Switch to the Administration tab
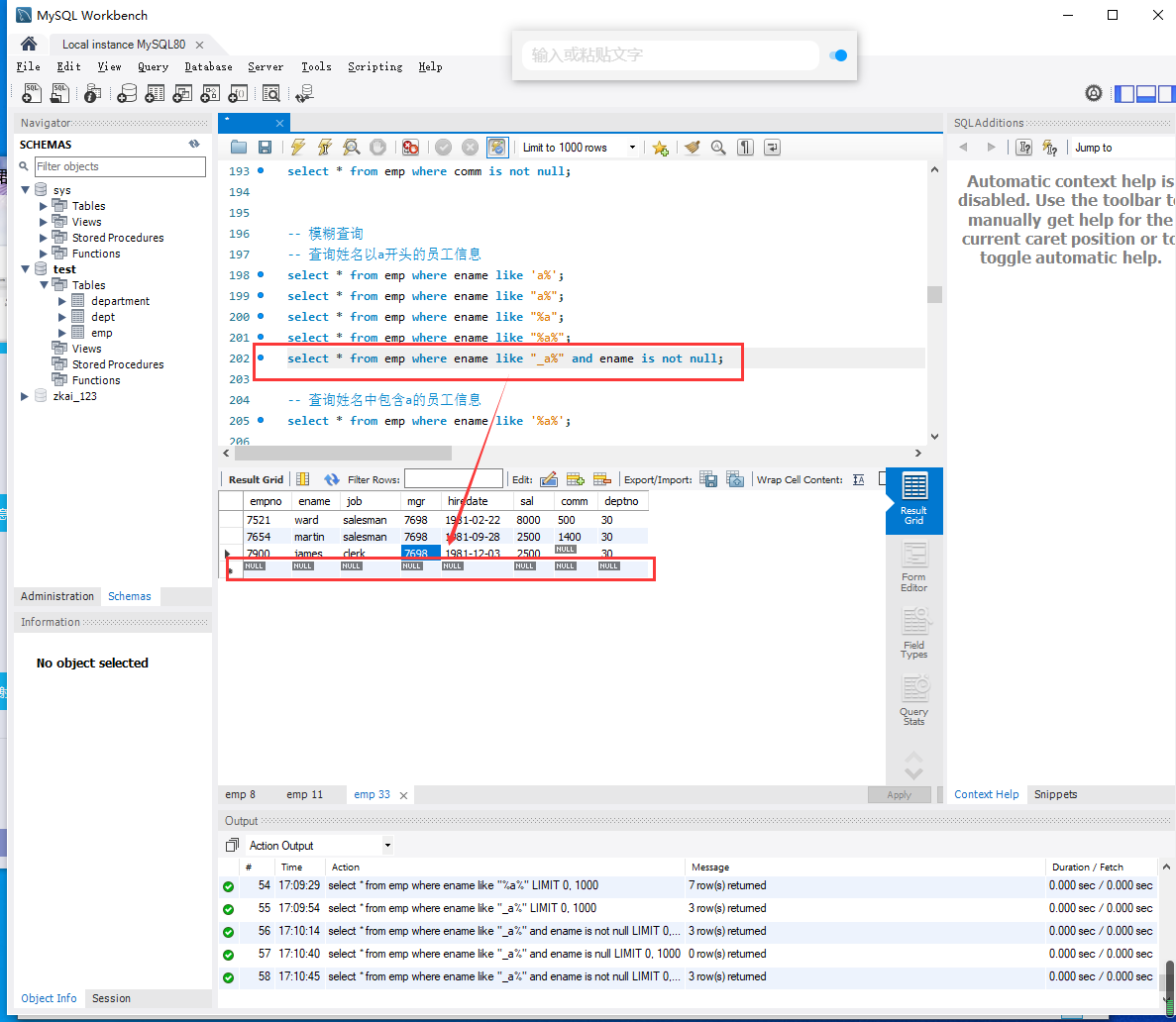The width and height of the screenshot is (1176, 1022). pyautogui.click(x=57, y=596)
